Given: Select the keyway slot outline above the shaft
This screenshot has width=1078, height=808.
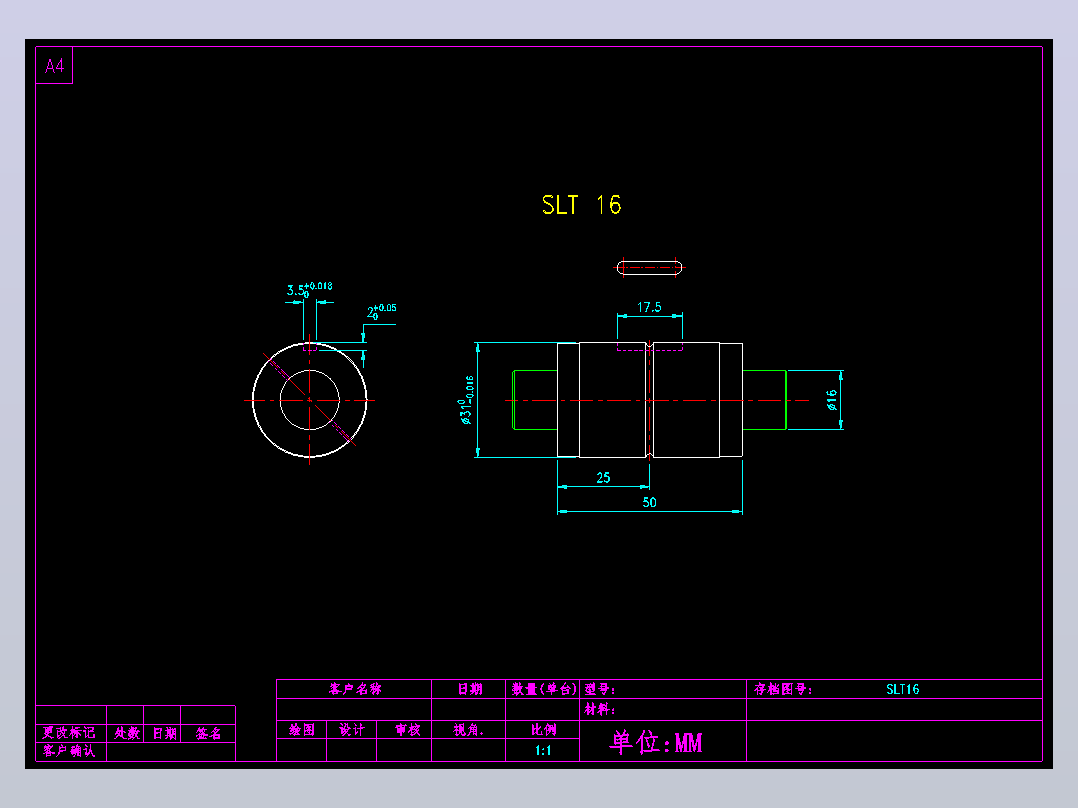Looking at the screenshot, I should click(x=649, y=267).
